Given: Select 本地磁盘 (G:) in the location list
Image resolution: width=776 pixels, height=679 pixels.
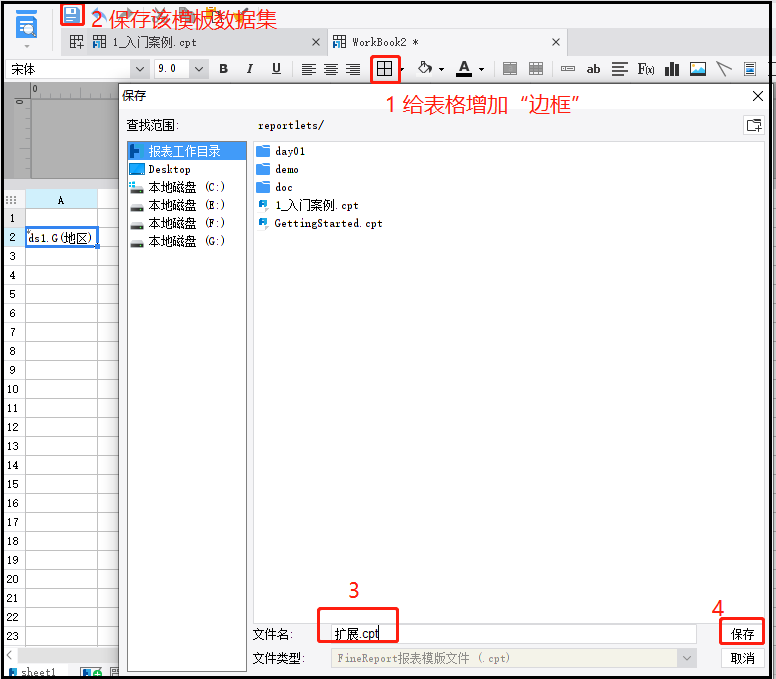Looking at the screenshot, I should tap(187, 241).
